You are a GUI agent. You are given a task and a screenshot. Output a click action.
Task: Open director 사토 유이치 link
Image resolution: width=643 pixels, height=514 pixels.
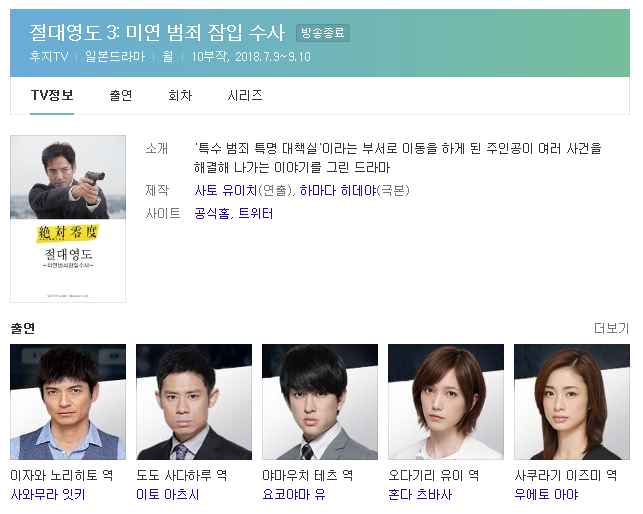[226, 190]
